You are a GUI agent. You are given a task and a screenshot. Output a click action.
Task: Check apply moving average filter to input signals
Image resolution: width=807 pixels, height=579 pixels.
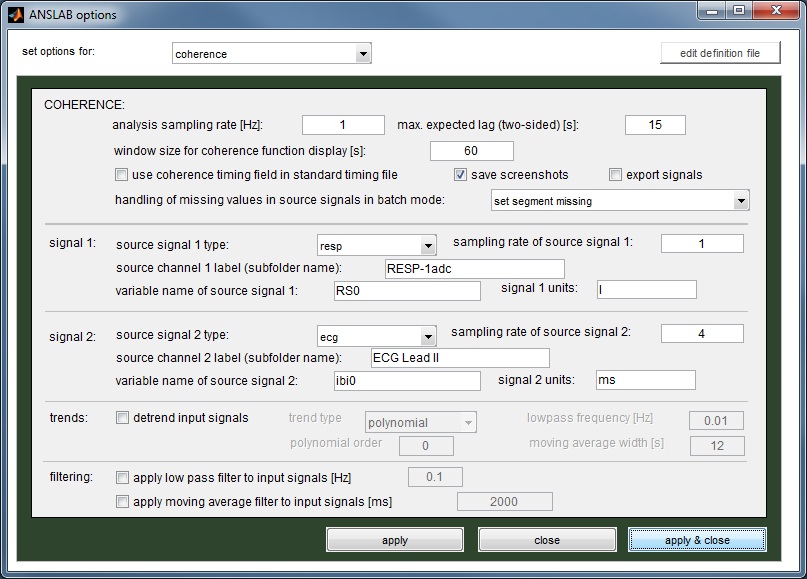(x=122, y=501)
